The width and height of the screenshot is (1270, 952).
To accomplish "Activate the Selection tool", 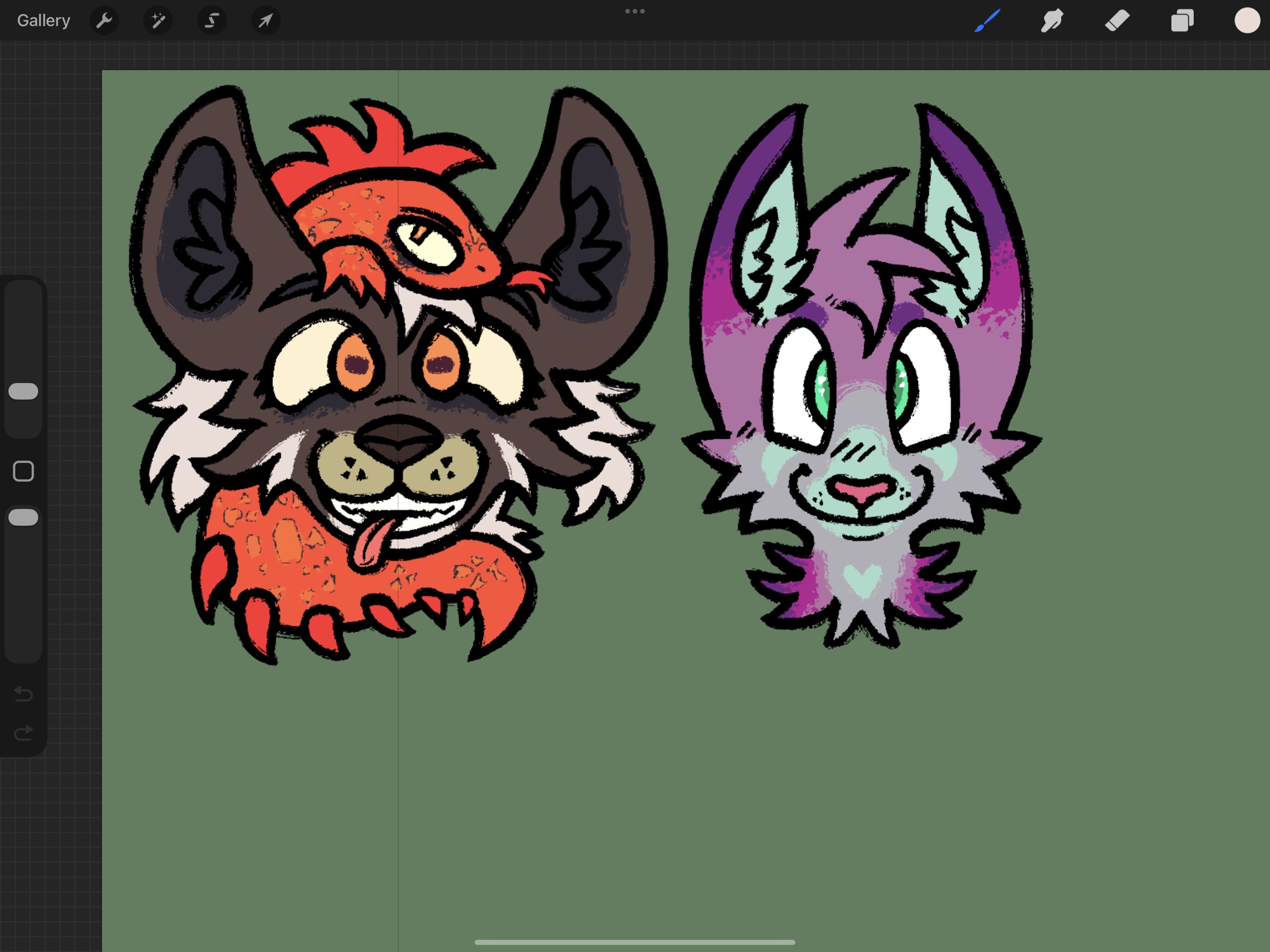I will [211, 21].
